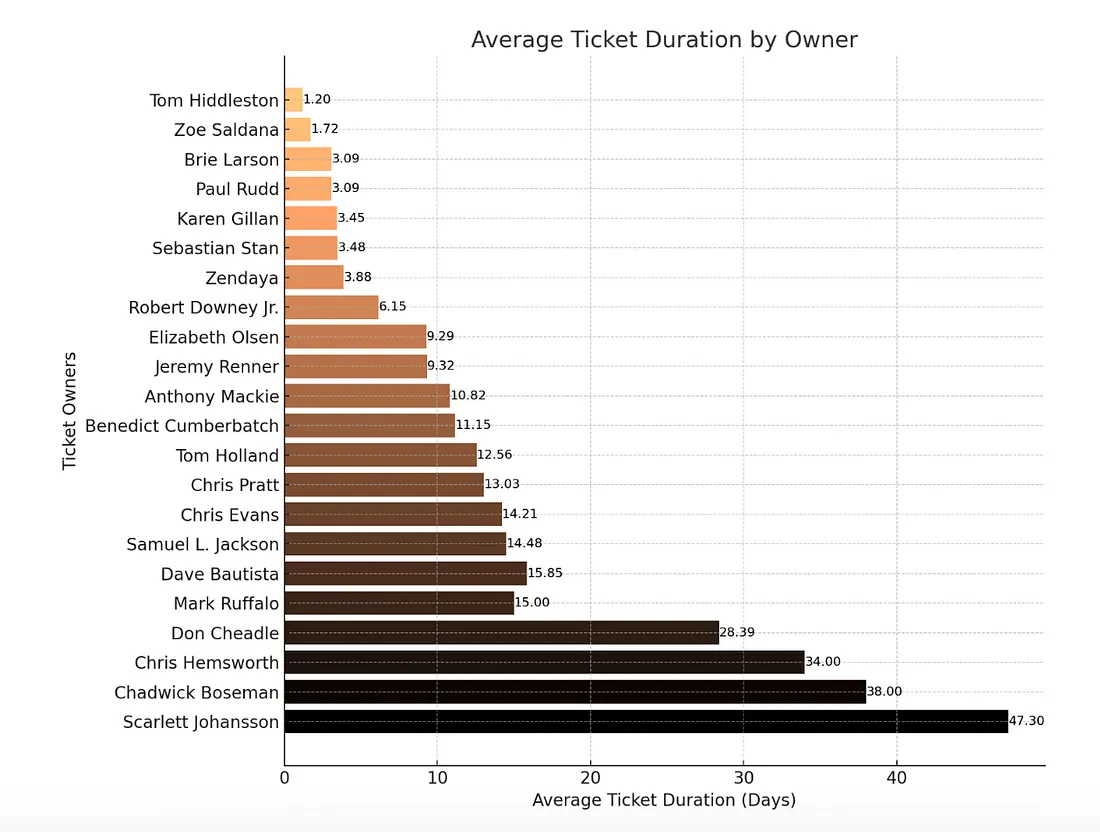Select the Elizabeth Olsen bar

(x=356, y=337)
